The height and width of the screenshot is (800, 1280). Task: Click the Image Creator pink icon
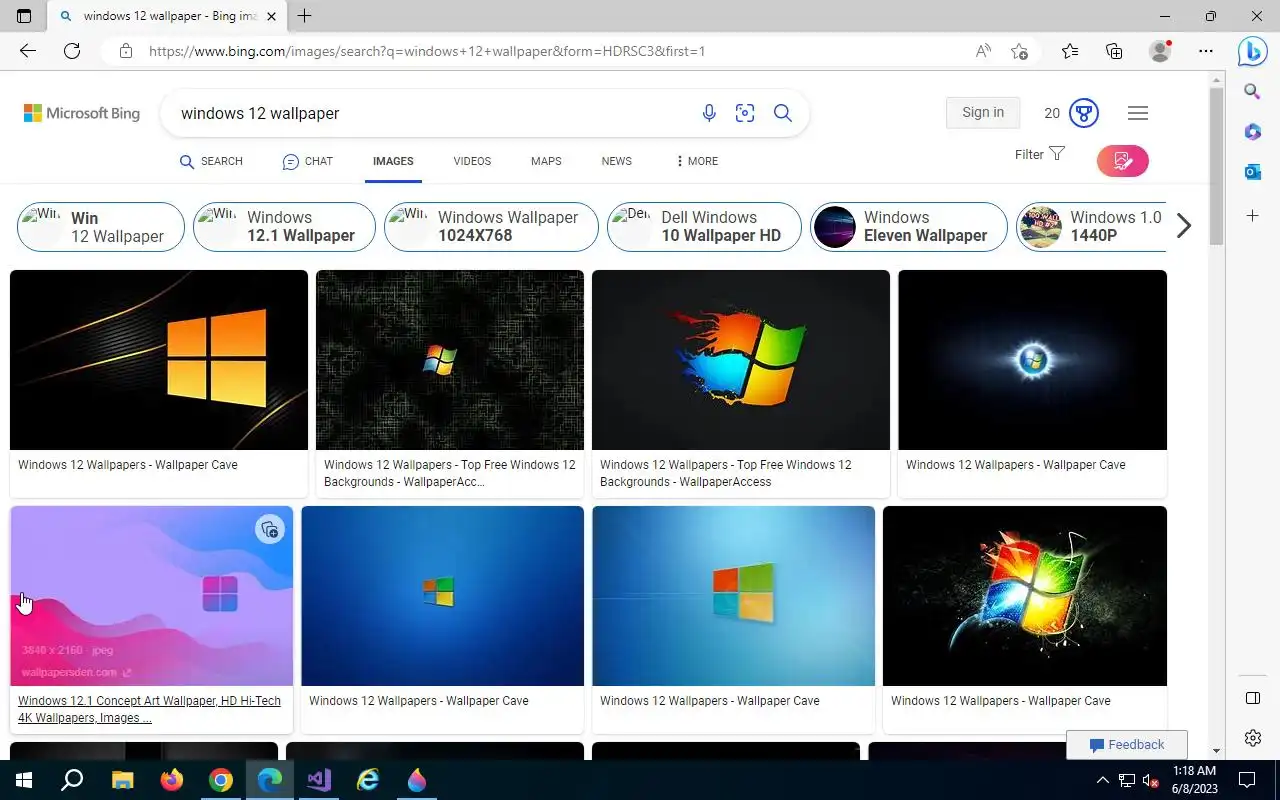pos(1122,161)
